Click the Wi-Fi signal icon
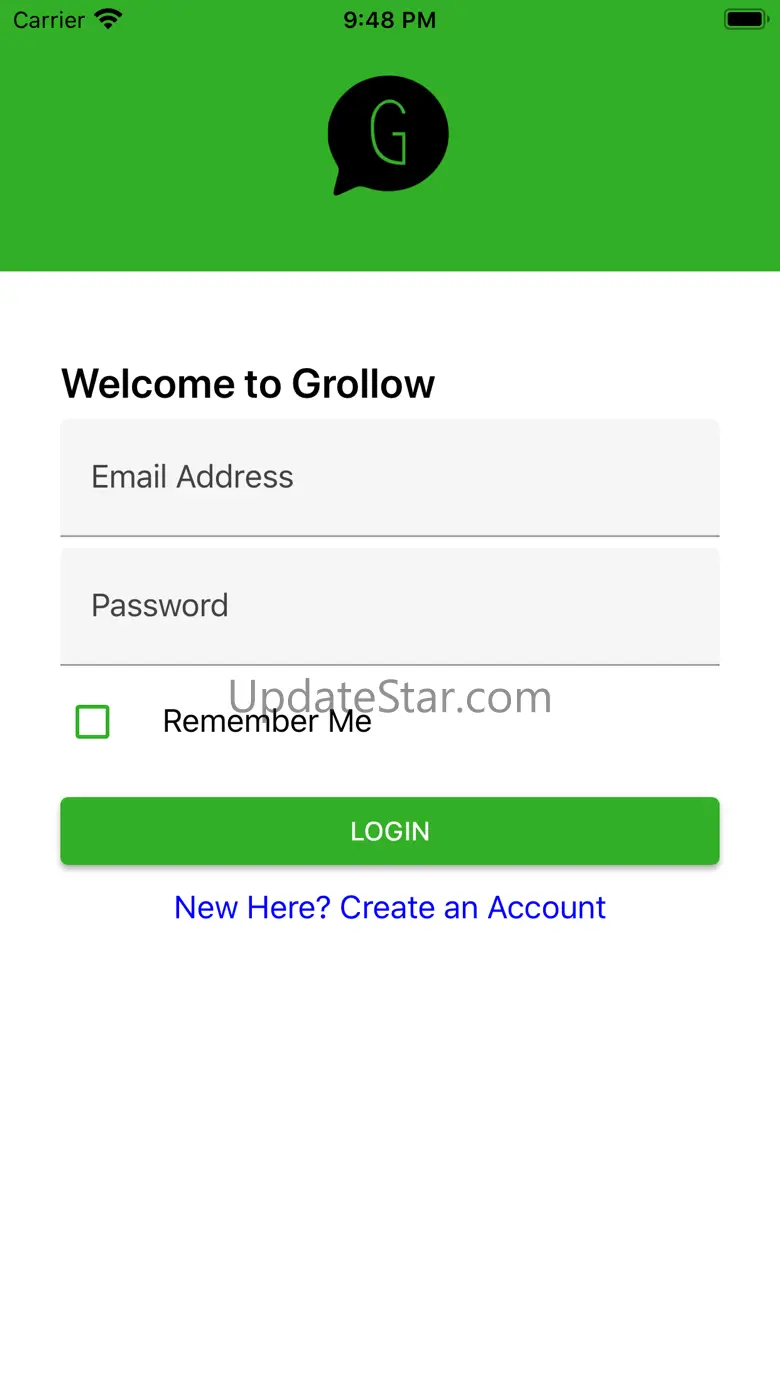780x1387 pixels. click(x=108, y=19)
